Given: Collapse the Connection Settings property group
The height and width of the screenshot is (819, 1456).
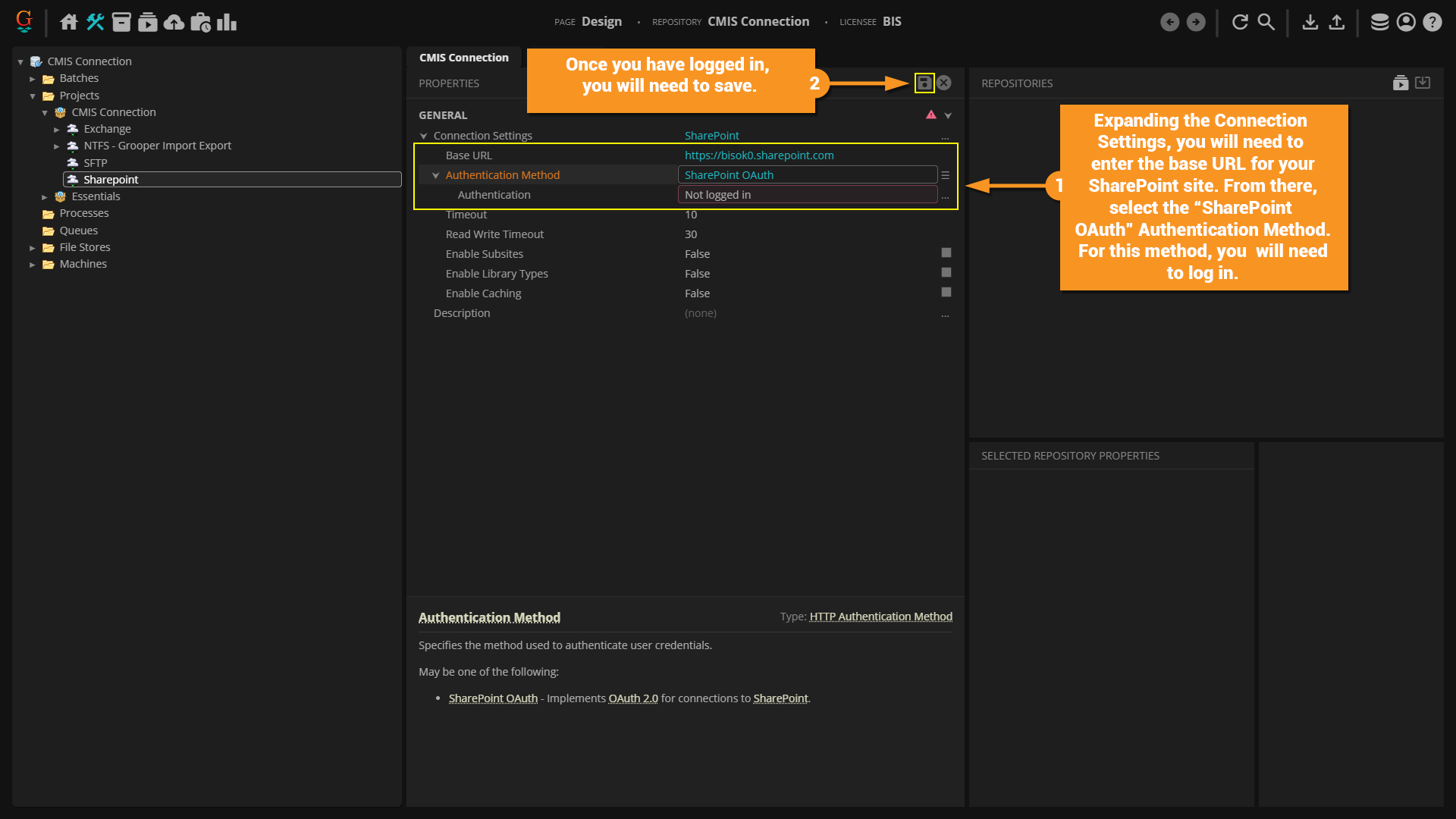Looking at the screenshot, I should (x=424, y=136).
